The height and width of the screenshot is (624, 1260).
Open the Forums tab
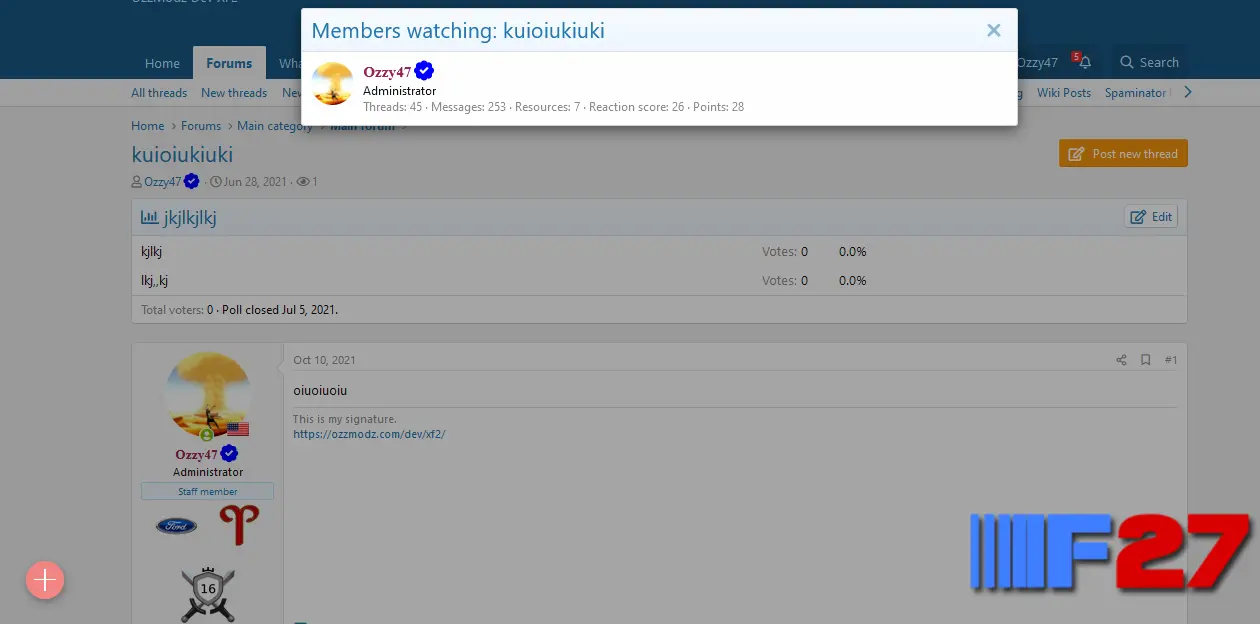pos(229,63)
